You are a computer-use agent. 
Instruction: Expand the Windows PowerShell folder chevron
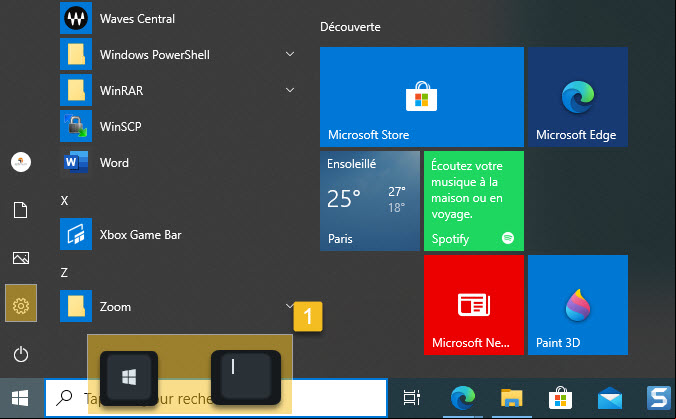(x=290, y=54)
